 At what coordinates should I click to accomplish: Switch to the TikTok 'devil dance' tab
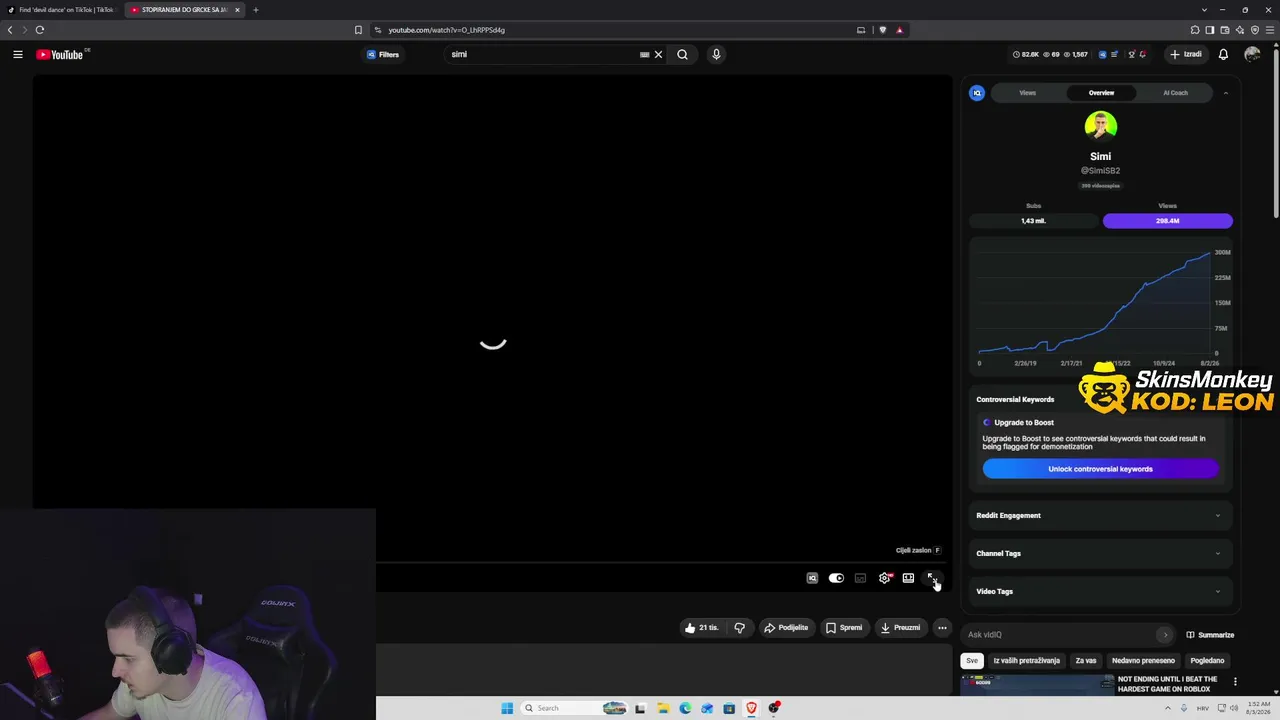(x=60, y=10)
